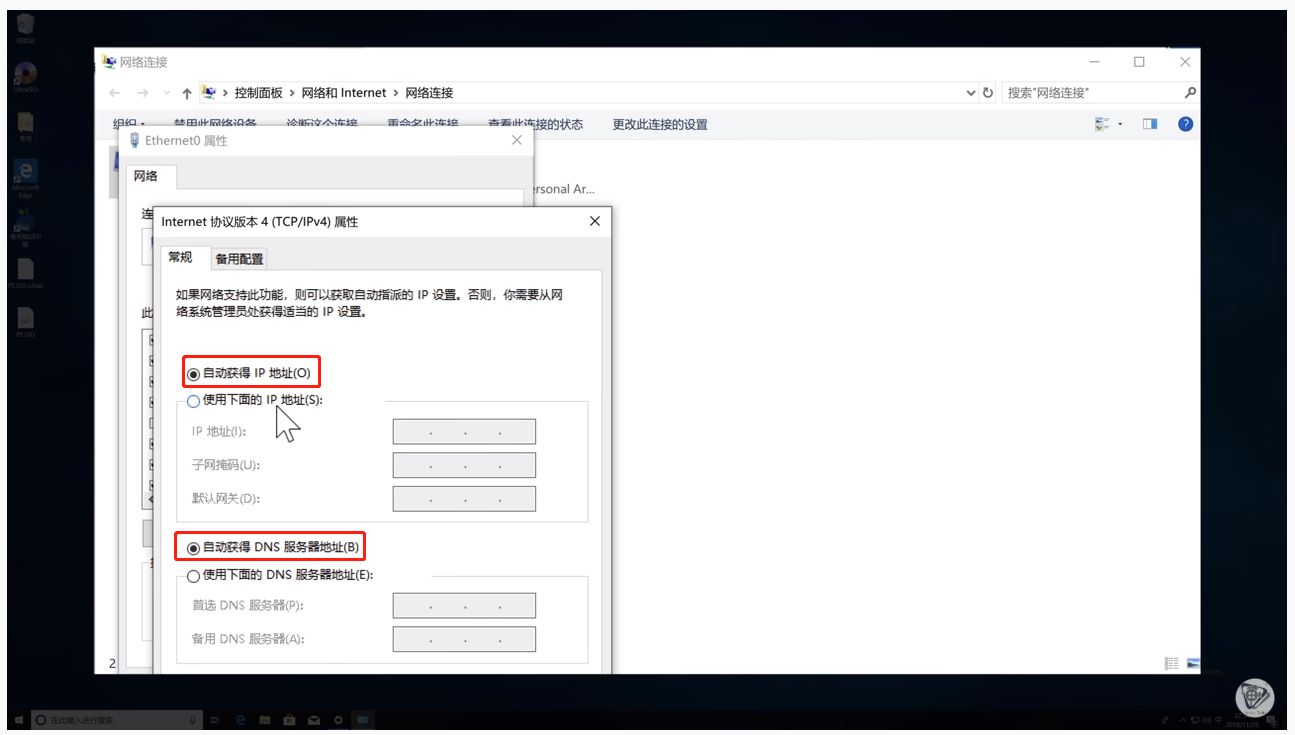Click 诊断这个连接 toolbar command

322,124
